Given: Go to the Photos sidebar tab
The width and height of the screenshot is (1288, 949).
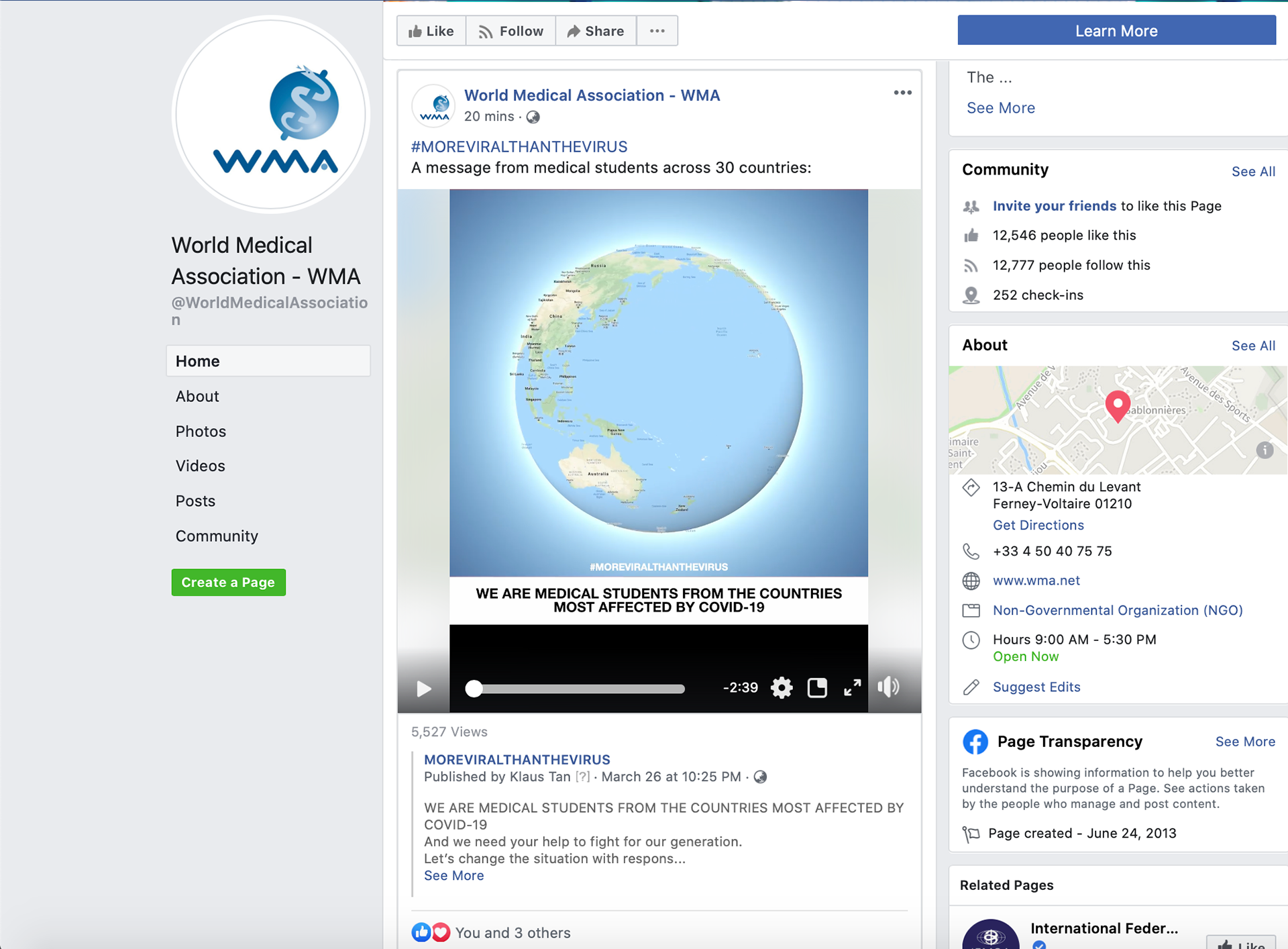Looking at the screenshot, I should pyautogui.click(x=201, y=432).
